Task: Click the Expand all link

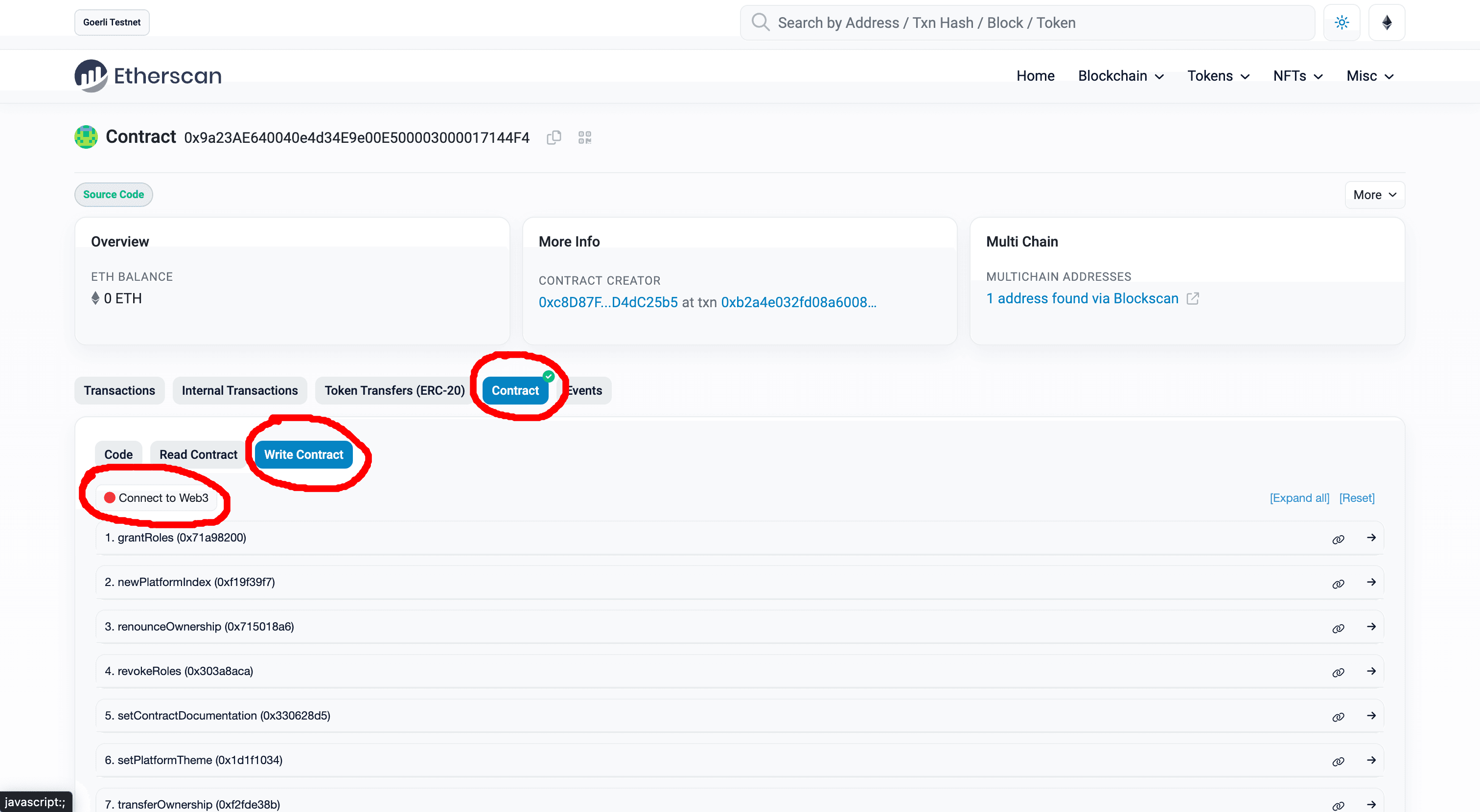Action: (1299, 498)
